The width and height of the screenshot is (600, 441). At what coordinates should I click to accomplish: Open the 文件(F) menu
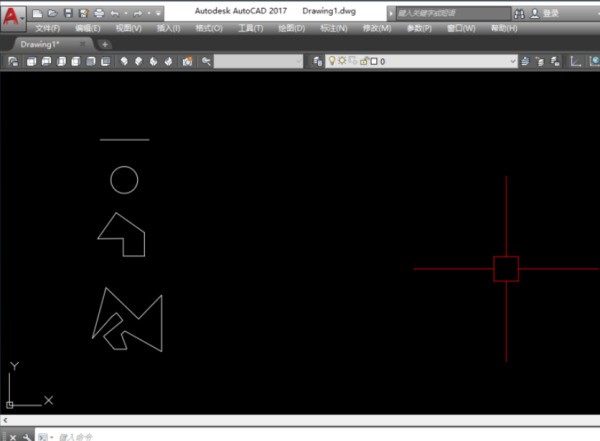coord(48,28)
